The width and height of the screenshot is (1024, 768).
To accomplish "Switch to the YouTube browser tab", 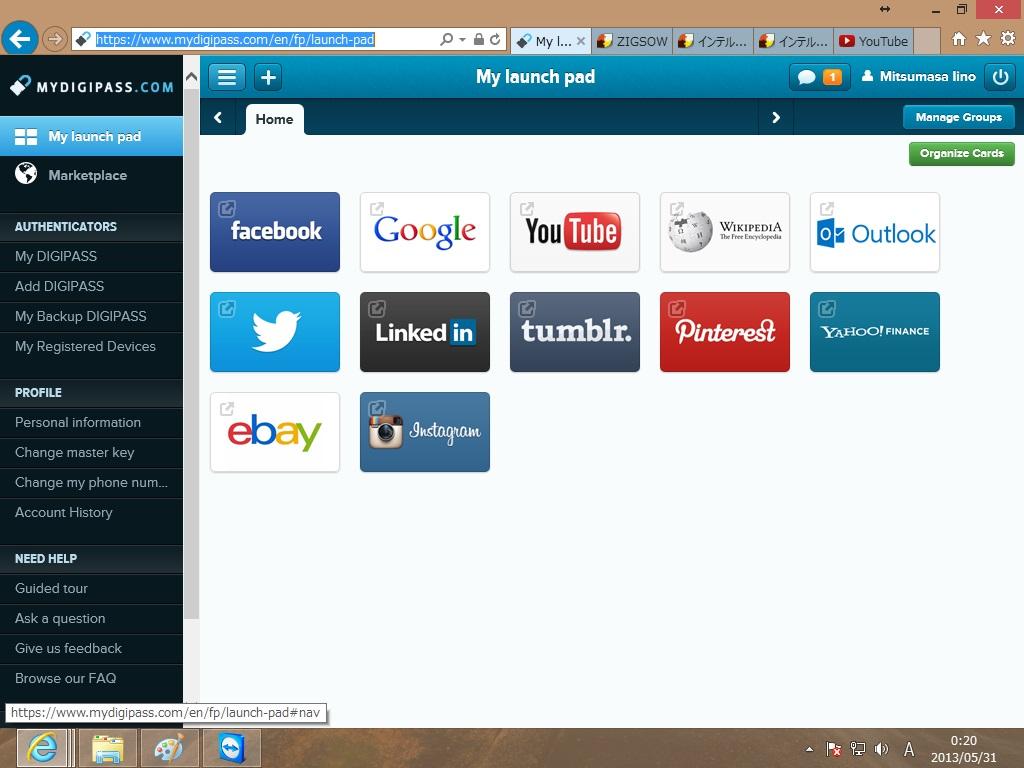I will tap(873, 41).
